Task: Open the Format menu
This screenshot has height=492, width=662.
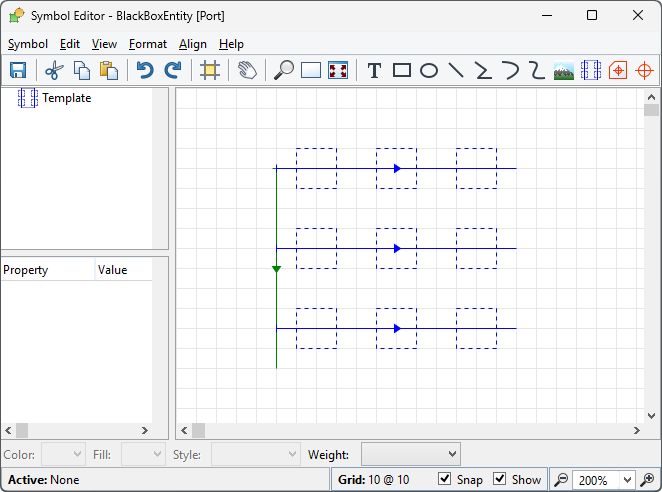Action: pyautogui.click(x=148, y=44)
